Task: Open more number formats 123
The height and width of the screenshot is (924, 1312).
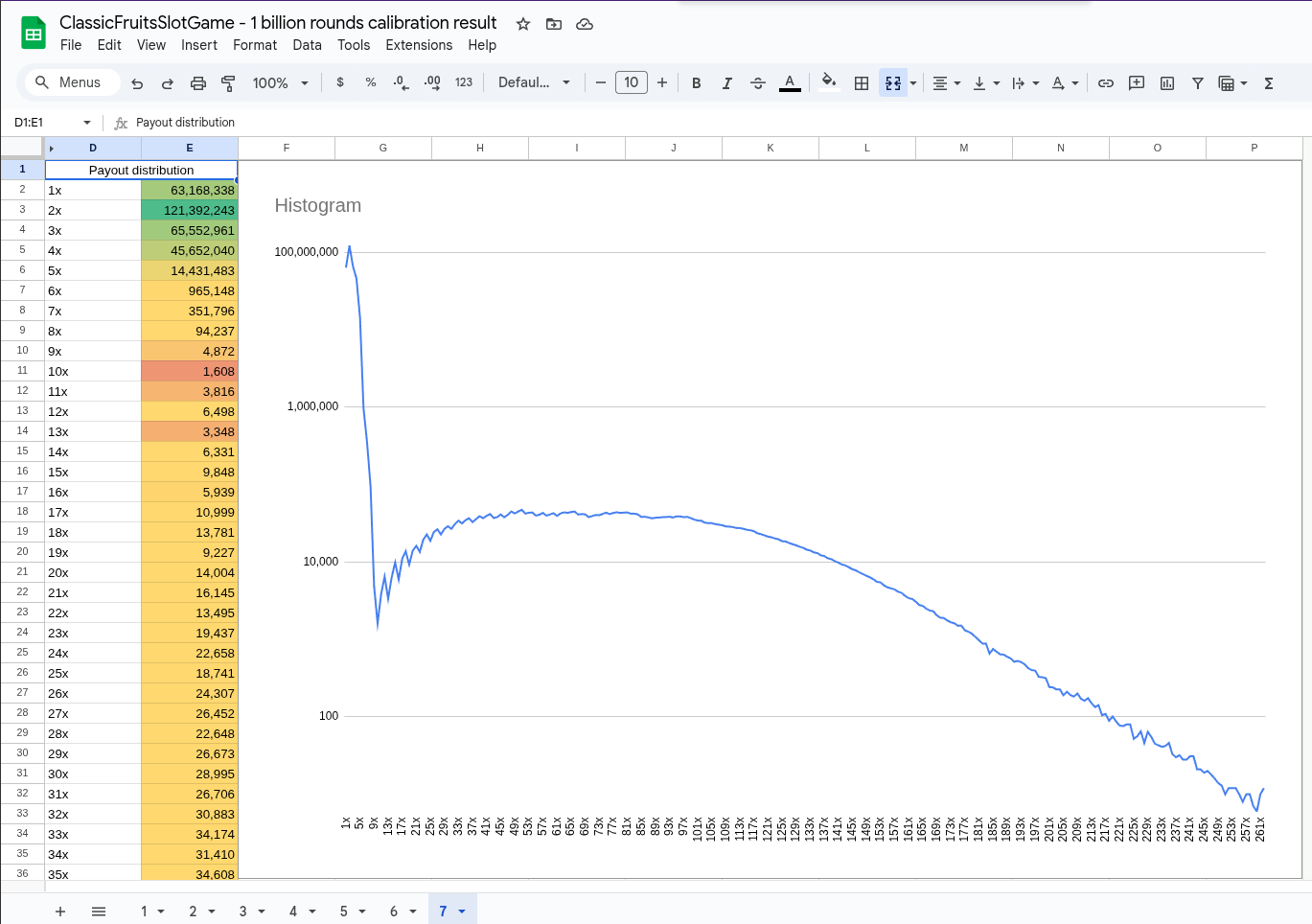Action: 464,82
